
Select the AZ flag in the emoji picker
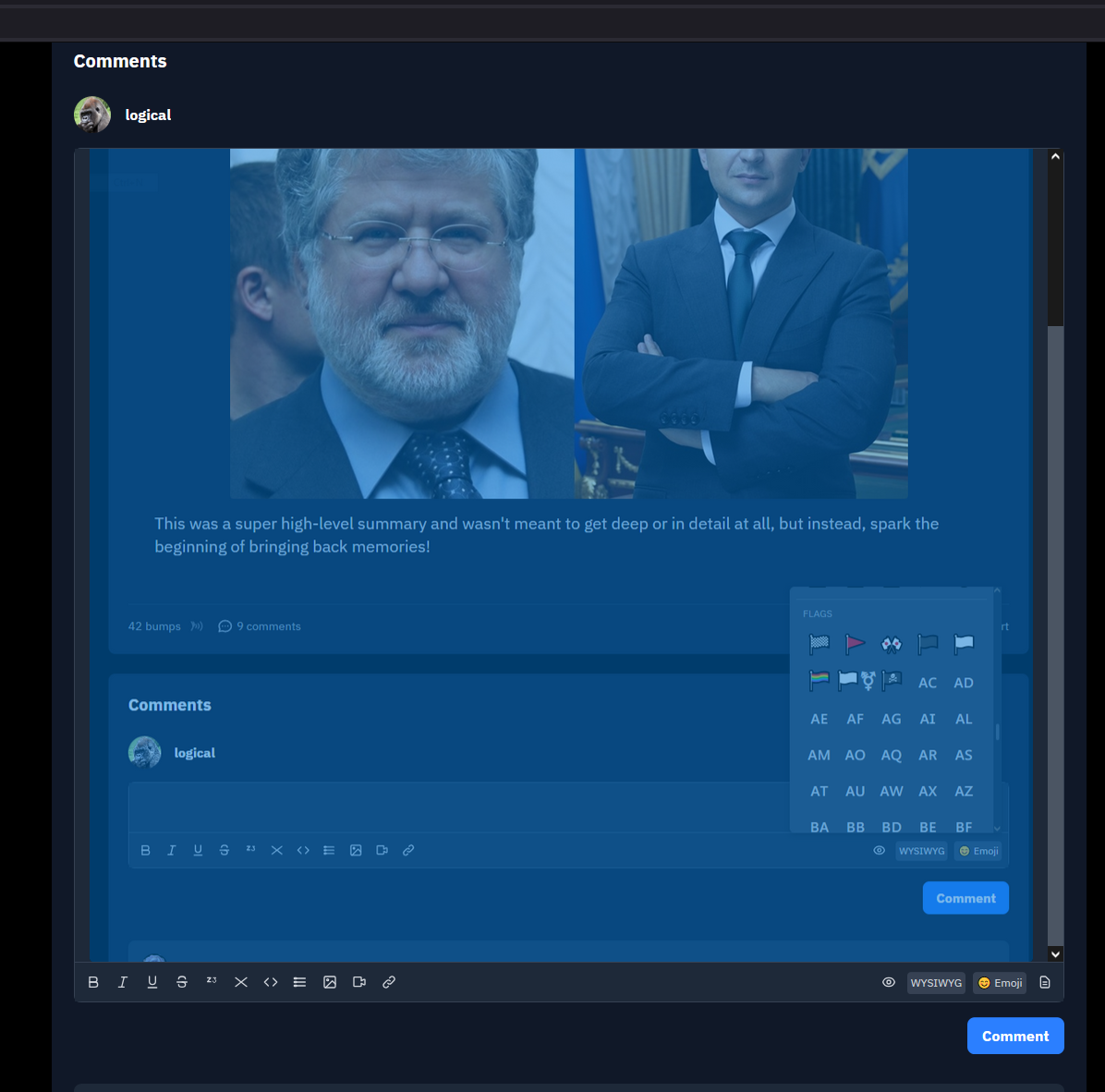click(x=964, y=791)
